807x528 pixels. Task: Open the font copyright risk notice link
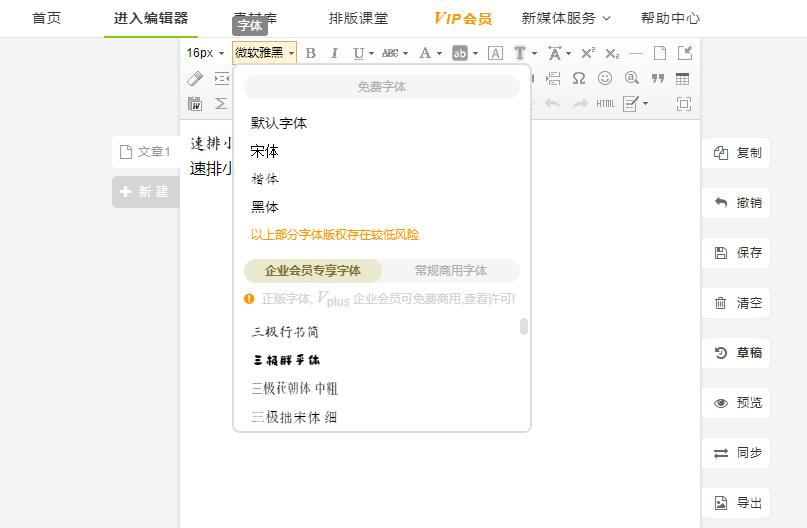click(x=335, y=235)
